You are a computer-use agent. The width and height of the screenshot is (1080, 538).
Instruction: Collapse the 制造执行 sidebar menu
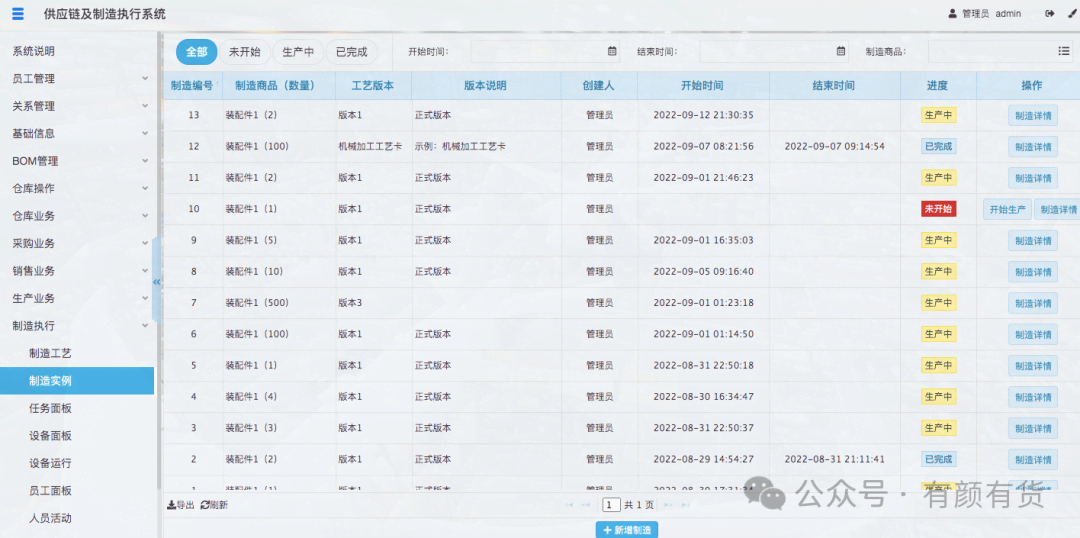78,326
